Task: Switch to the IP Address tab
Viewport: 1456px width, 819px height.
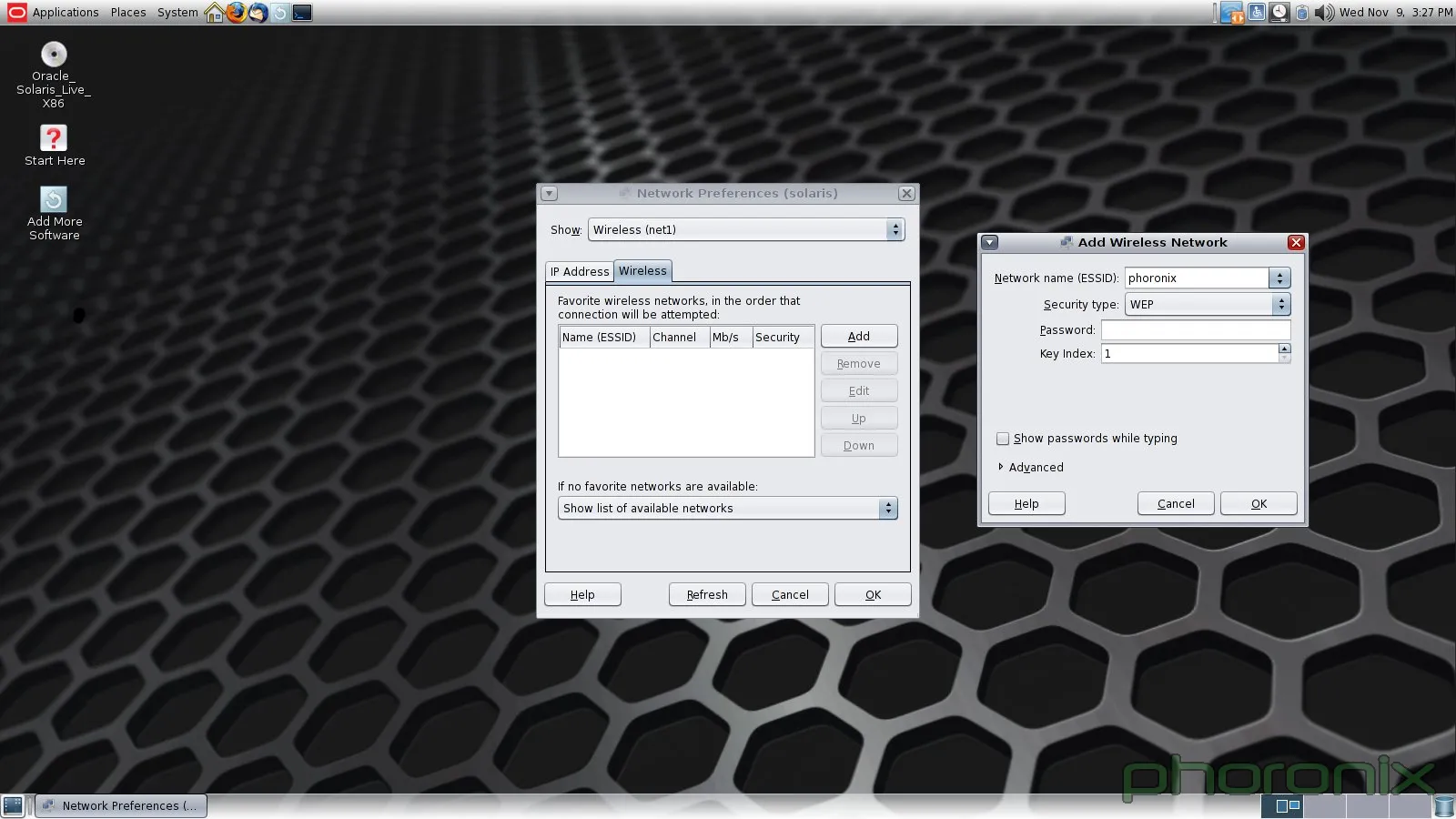Action: coord(580,271)
